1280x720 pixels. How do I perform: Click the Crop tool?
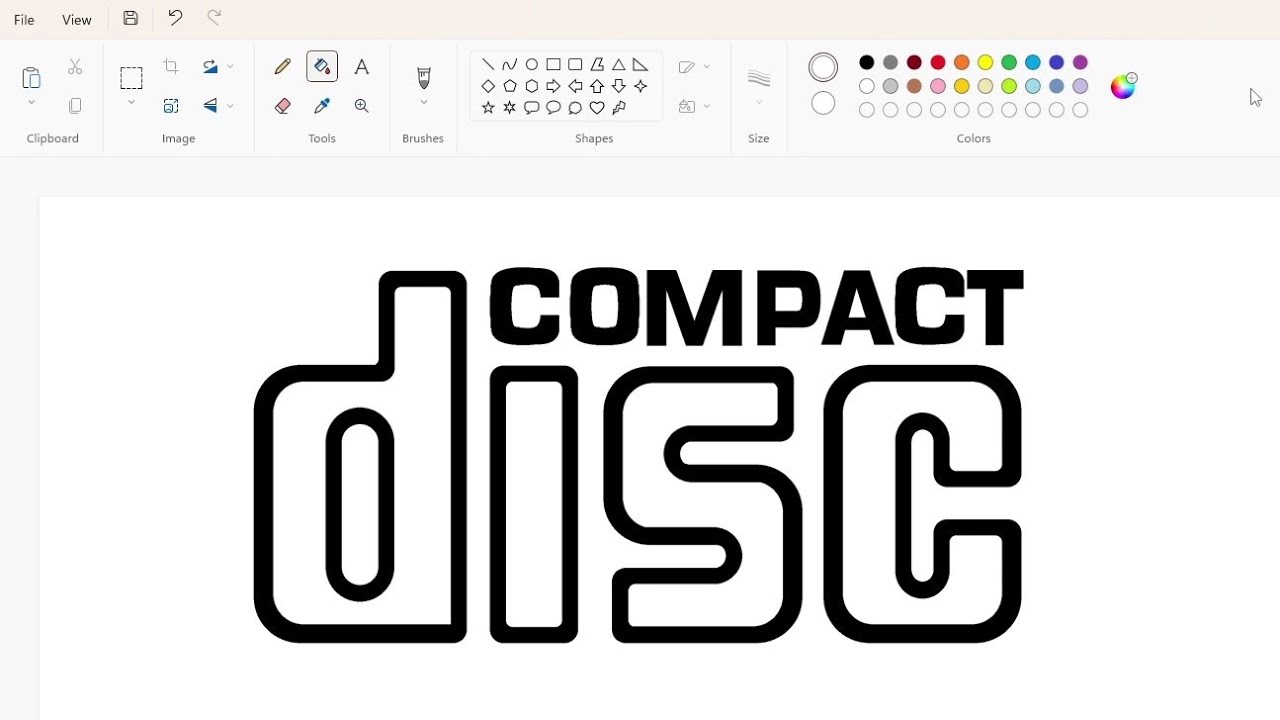click(x=171, y=67)
